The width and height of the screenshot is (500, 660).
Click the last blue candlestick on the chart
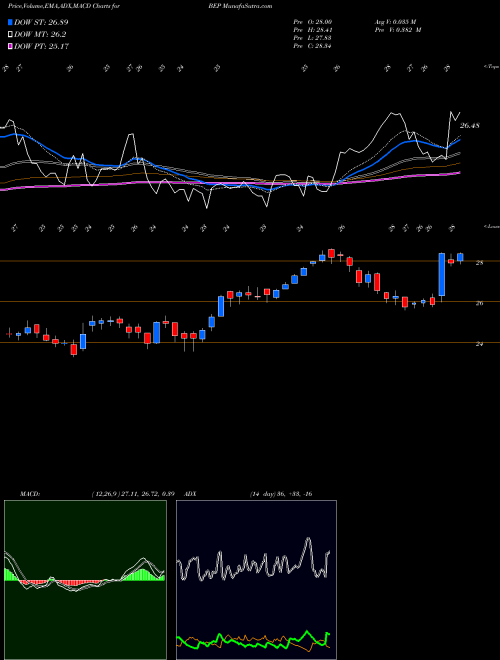pos(460,257)
